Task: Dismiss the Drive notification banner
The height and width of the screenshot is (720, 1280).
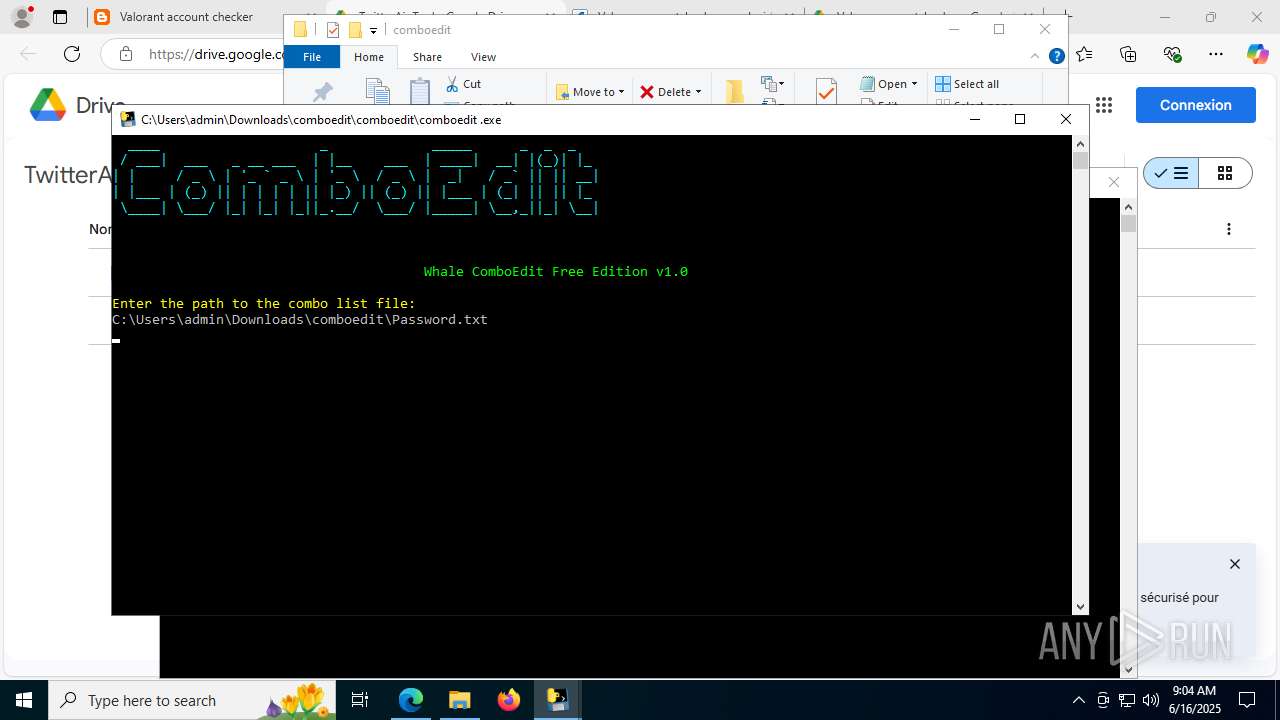Action: point(1235,564)
